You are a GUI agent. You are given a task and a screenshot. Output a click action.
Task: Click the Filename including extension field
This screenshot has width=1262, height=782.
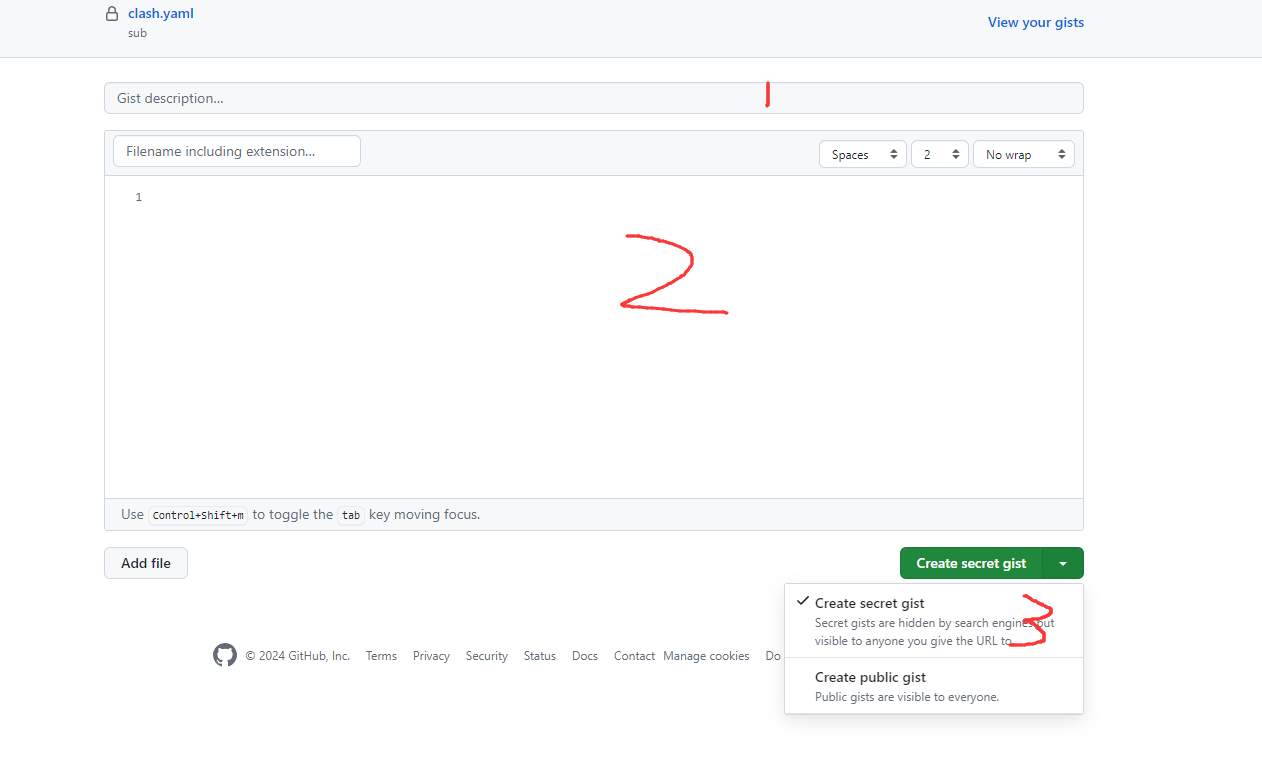coord(237,151)
